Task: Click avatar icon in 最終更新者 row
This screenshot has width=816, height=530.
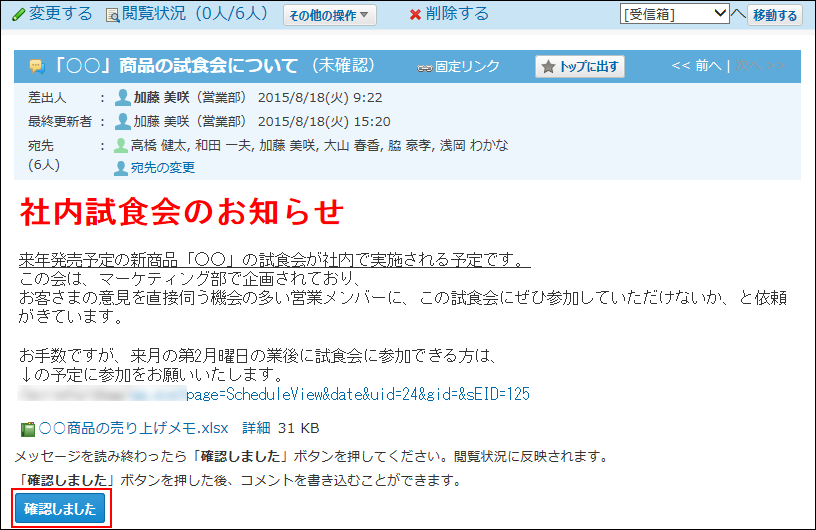Action: (x=123, y=121)
